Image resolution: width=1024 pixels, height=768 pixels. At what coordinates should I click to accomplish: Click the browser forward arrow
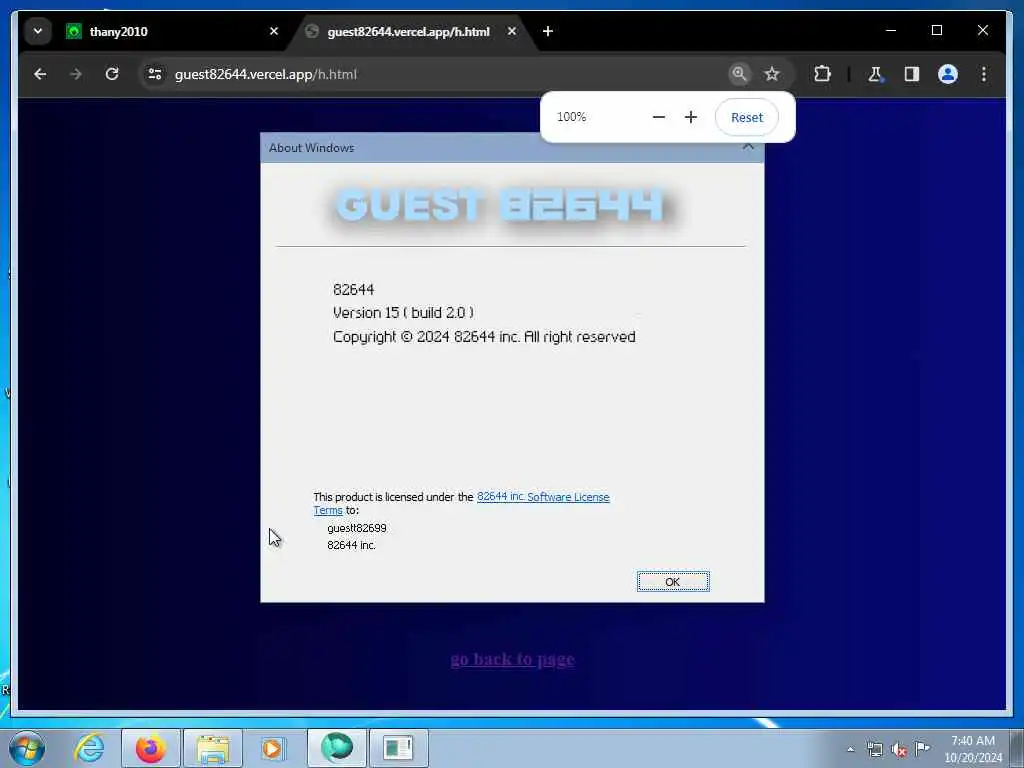pos(76,74)
